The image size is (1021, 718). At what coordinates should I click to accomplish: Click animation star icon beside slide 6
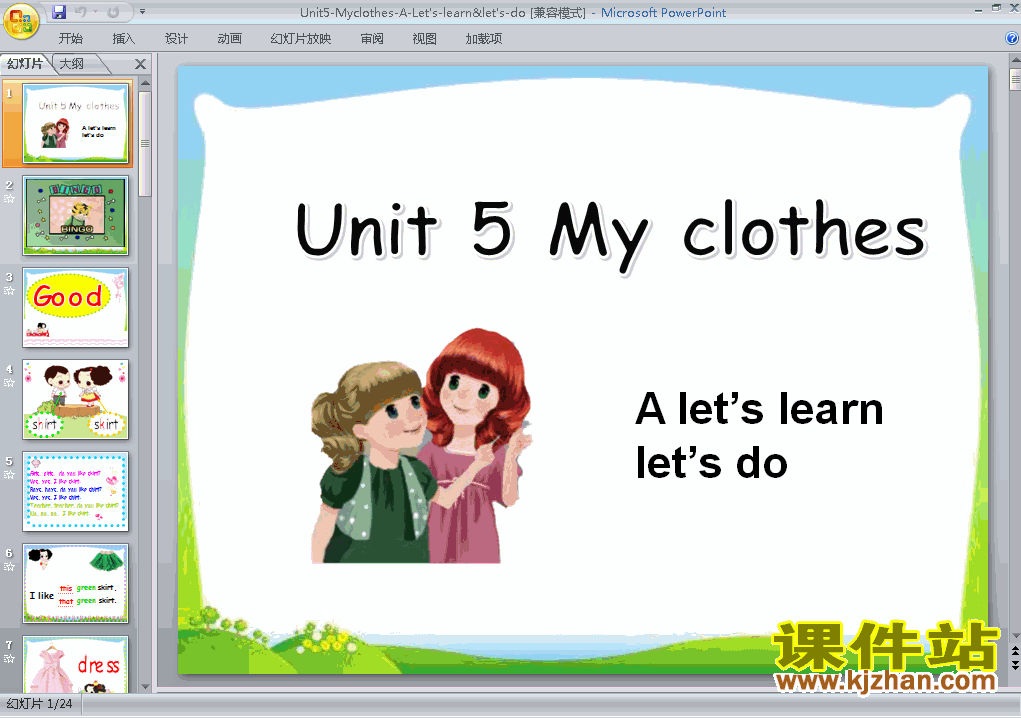(9, 567)
